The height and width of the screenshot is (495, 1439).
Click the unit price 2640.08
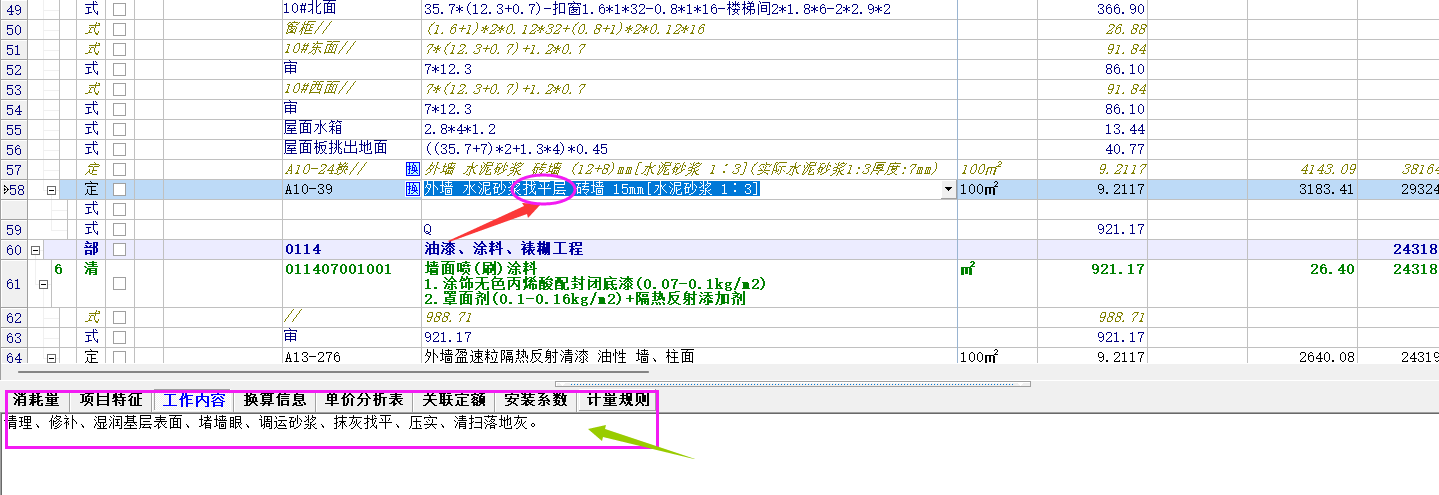click(x=1325, y=357)
